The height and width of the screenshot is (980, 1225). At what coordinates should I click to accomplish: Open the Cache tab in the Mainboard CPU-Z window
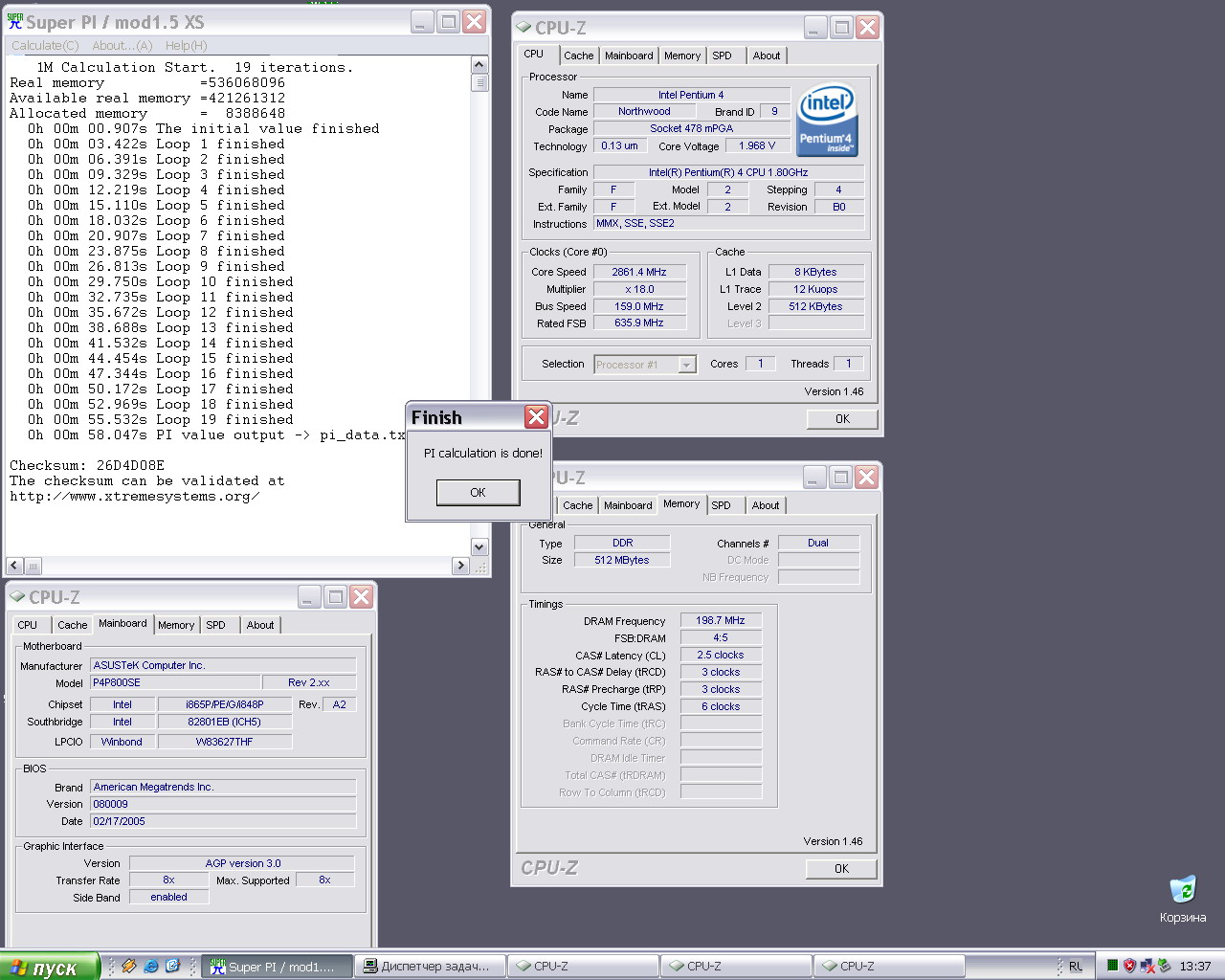[72, 625]
